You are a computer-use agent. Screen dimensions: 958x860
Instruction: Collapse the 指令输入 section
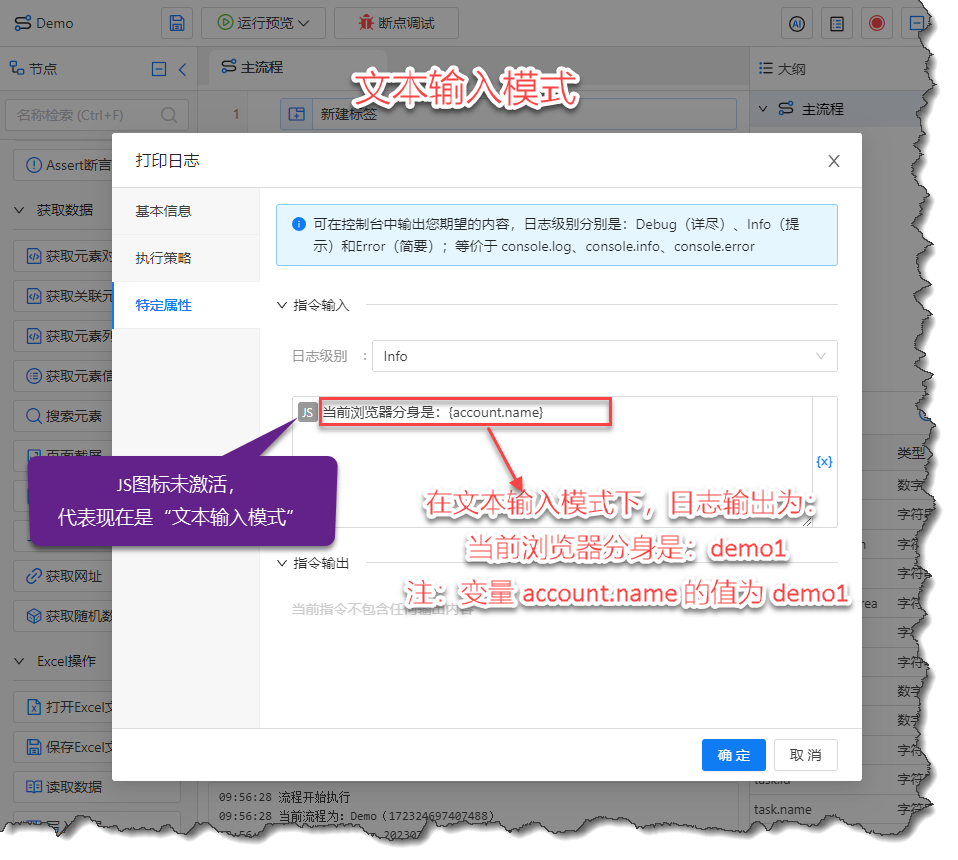pyautogui.click(x=283, y=305)
